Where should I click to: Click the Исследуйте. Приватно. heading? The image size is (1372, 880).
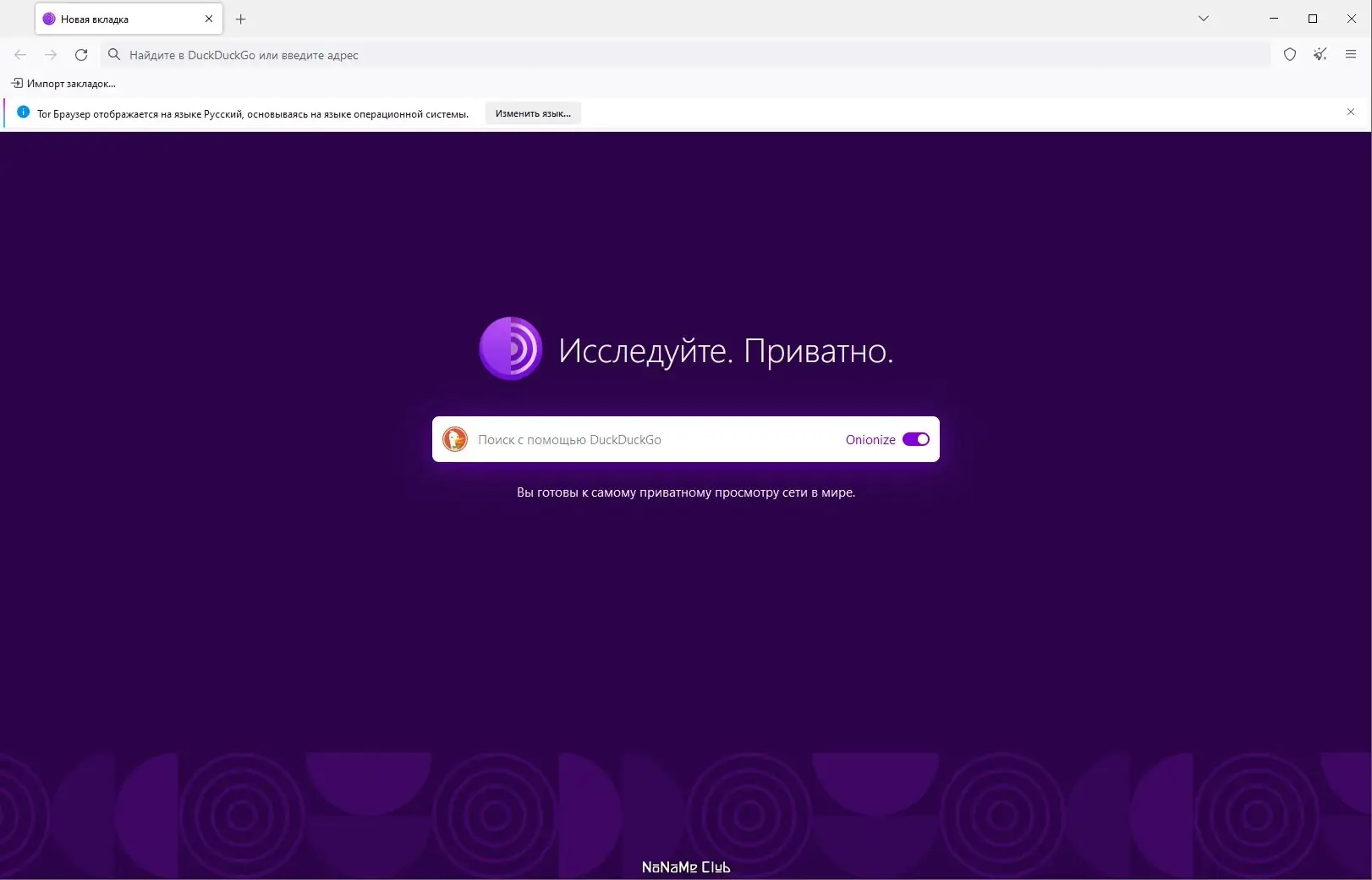tap(726, 350)
